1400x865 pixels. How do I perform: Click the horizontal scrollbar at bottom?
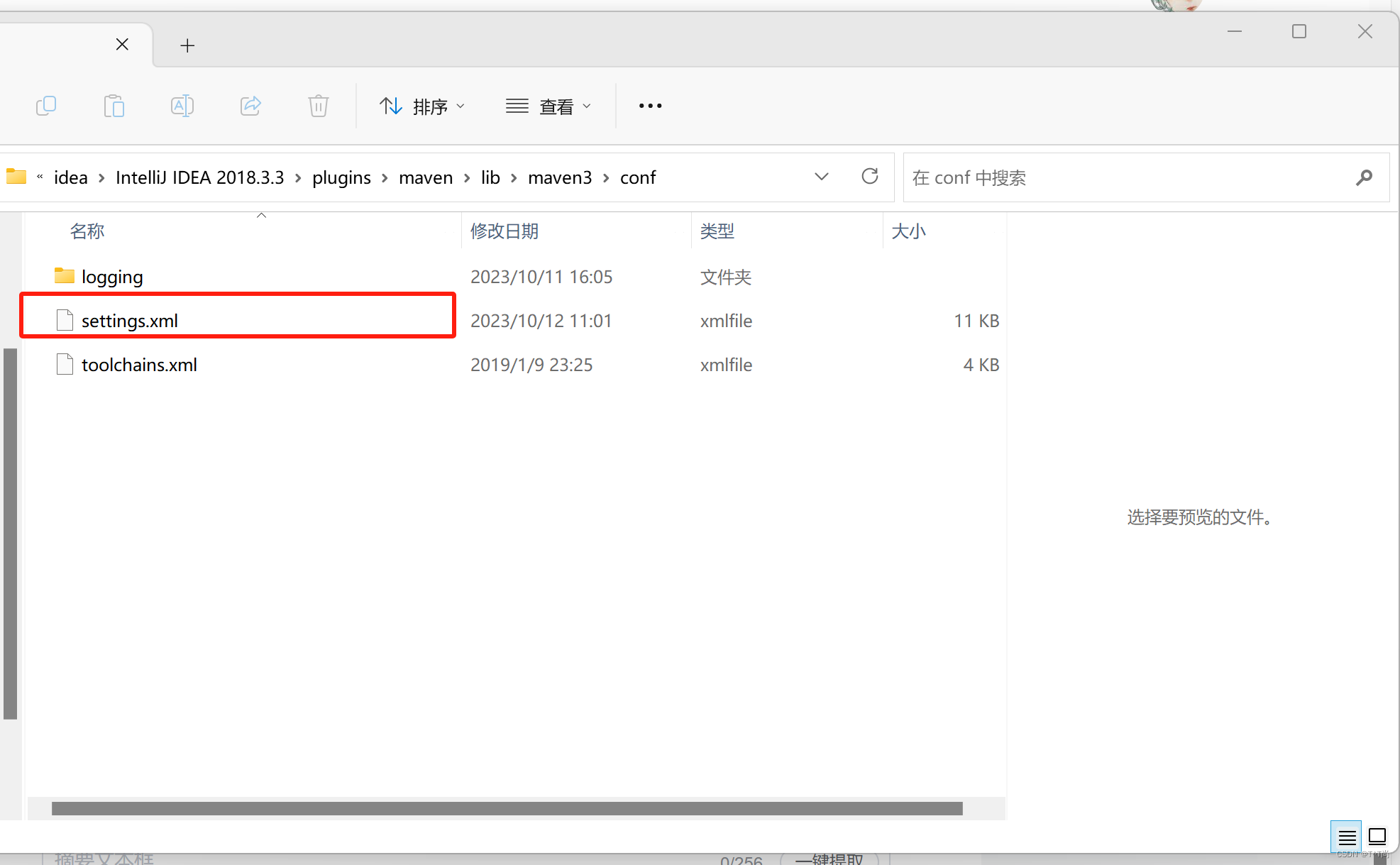(x=507, y=809)
